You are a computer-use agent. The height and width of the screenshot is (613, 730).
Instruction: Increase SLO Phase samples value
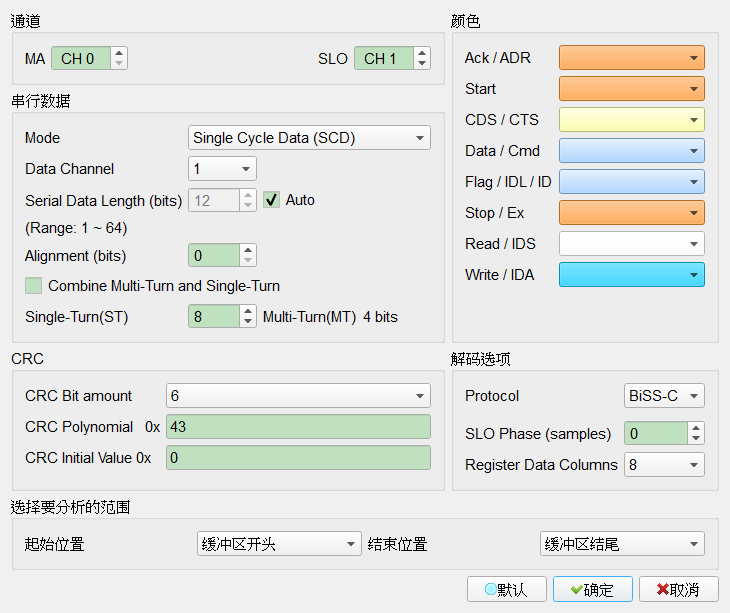[696, 428]
